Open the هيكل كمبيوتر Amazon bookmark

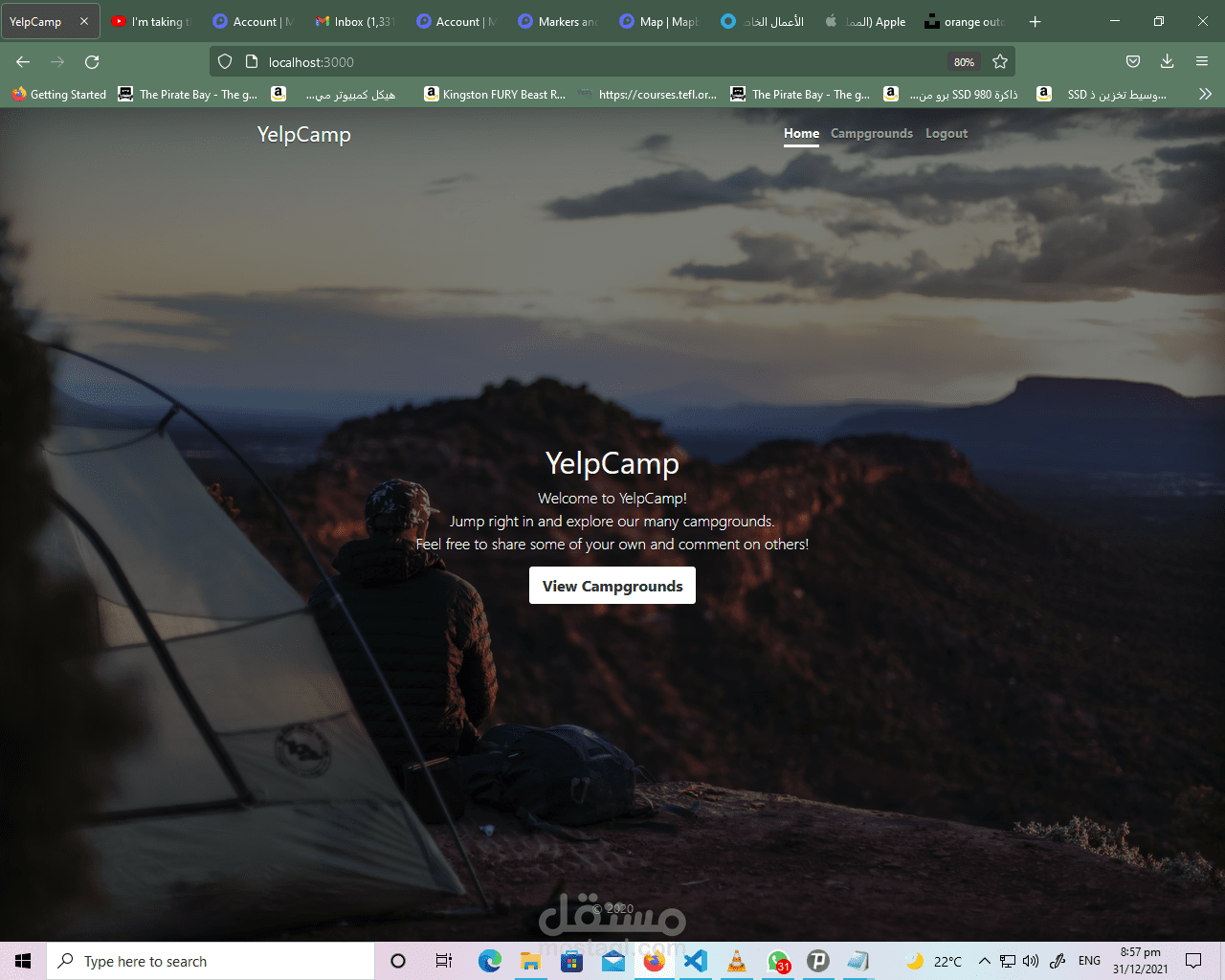(x=333, y=94)
